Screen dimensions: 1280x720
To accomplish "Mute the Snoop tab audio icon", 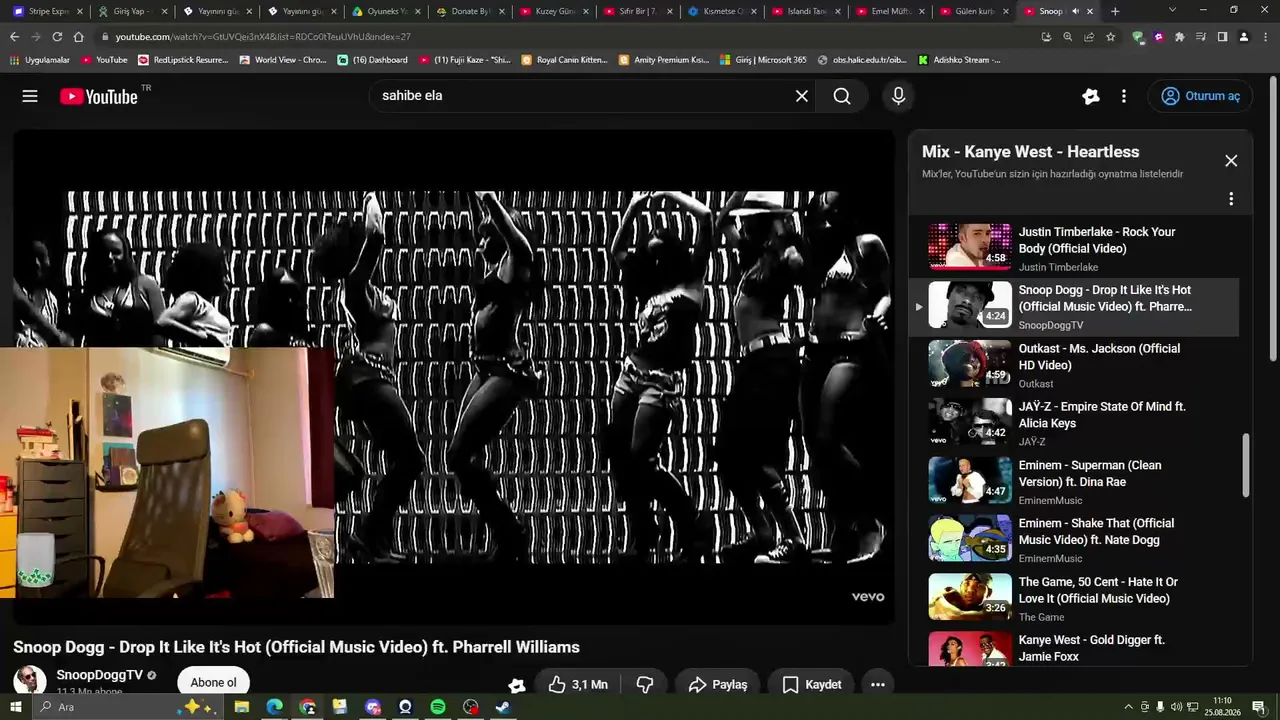I will (x=1075, y=11).
